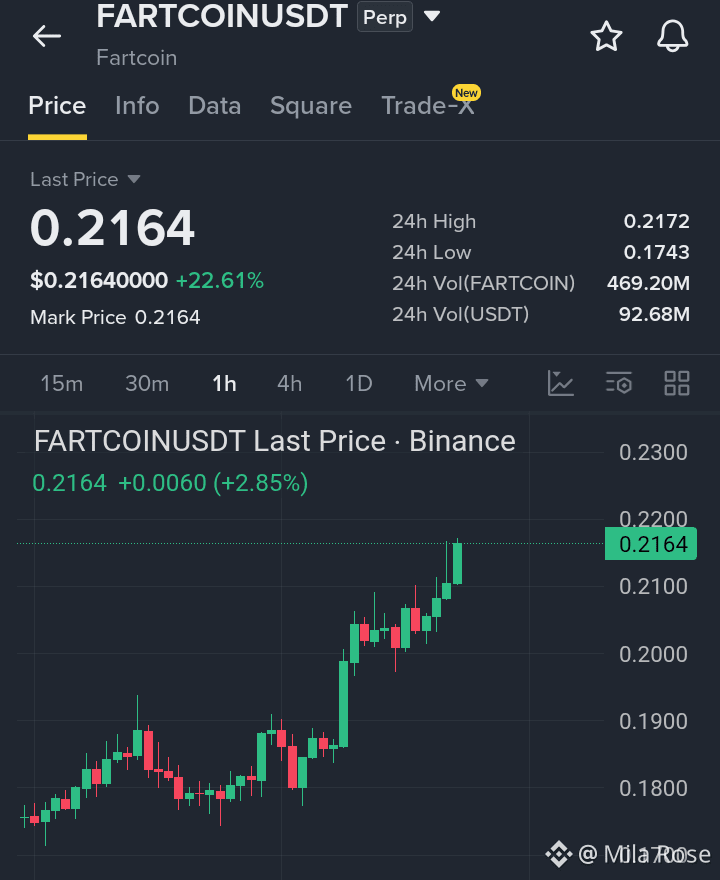Add FARTCOINUSDT to favorites with star icon
720x880 pixels.
pos(606,36)
